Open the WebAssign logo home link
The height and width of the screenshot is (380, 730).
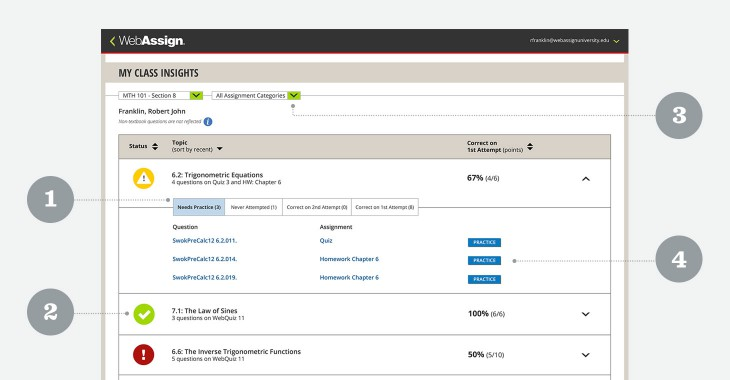151,41
